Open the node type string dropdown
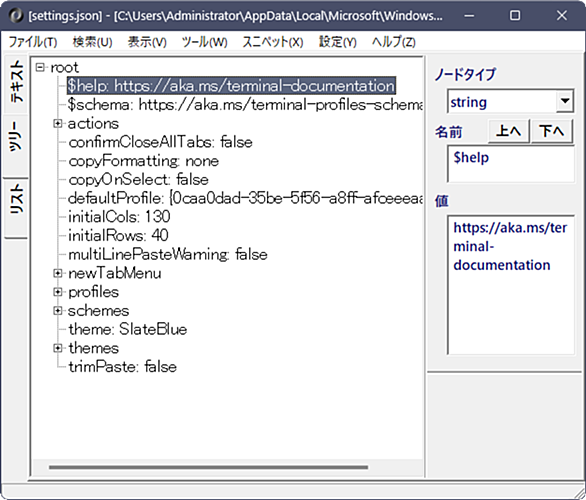This screenshot has height=500, width=586. click(565, 102)
